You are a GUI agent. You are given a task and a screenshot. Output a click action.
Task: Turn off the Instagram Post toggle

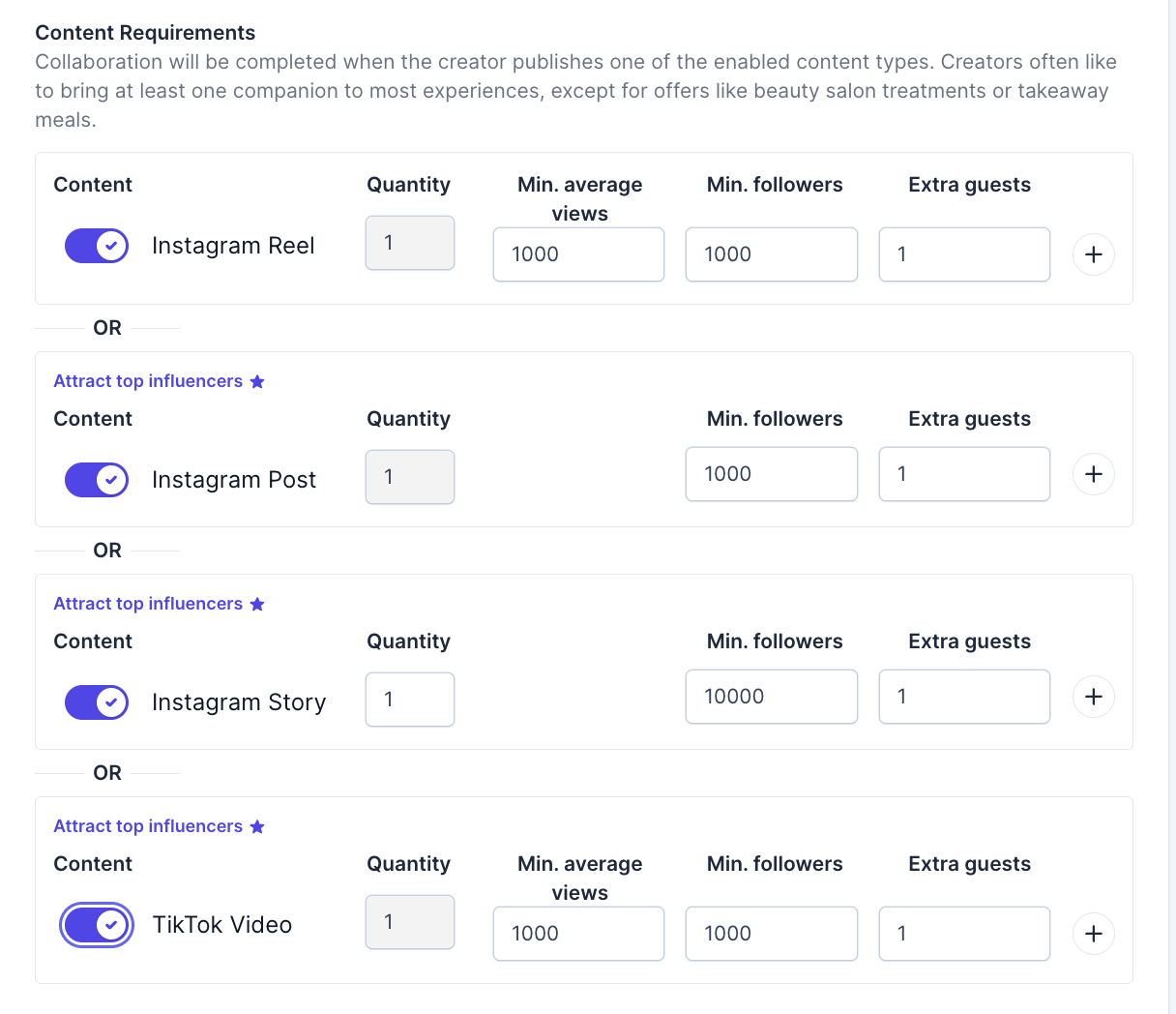(97, 480)
